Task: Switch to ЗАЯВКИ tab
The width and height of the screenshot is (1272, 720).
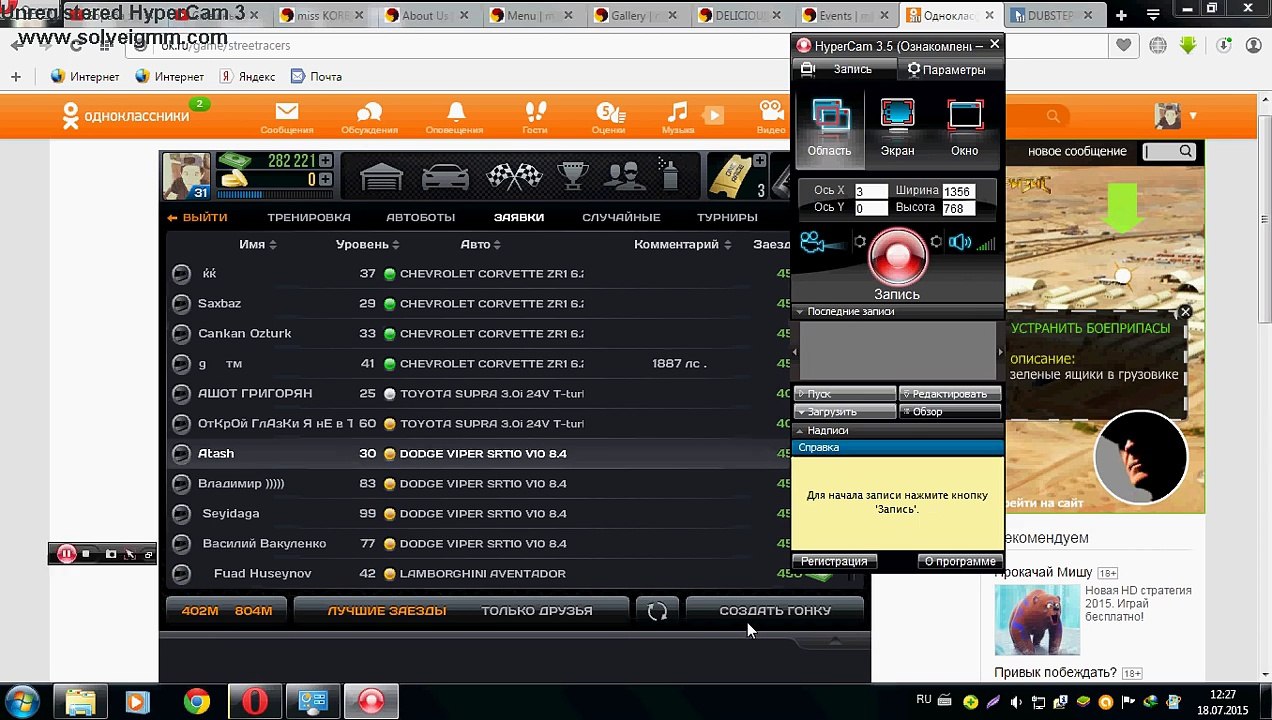Action: point(518,217)
